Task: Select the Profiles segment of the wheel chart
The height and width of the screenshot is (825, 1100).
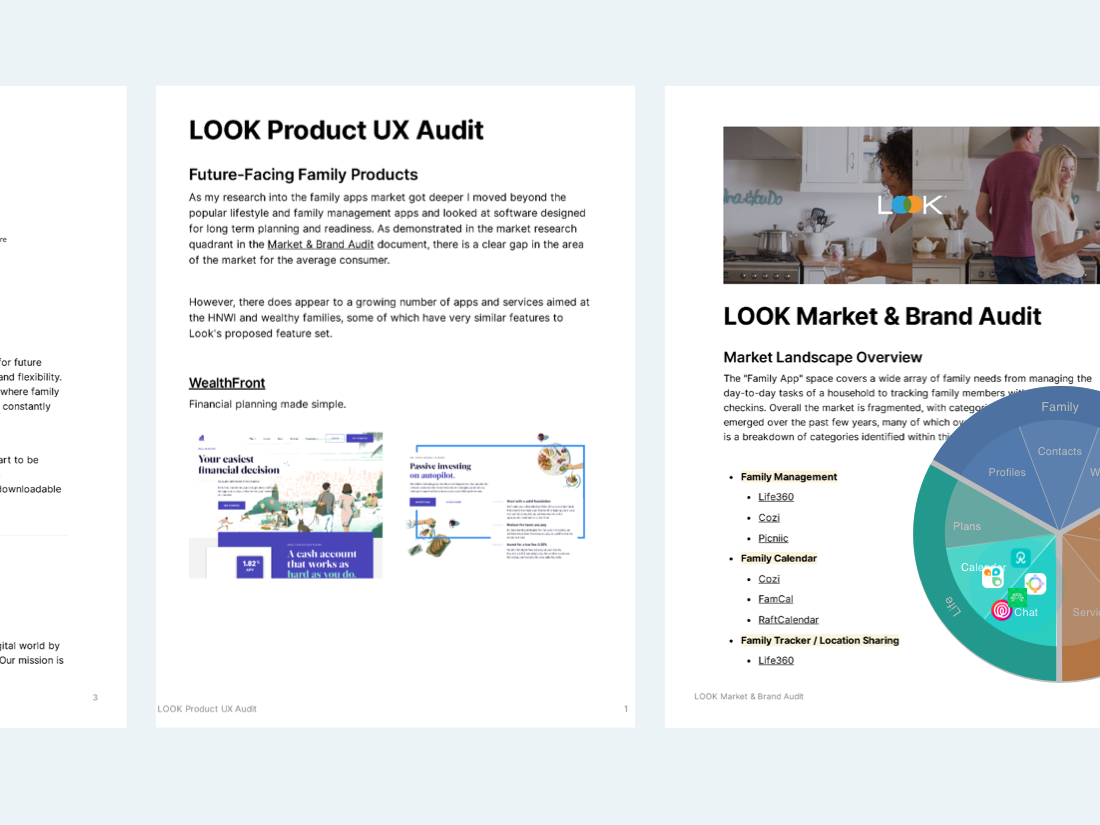Action: click(1007, 472)
